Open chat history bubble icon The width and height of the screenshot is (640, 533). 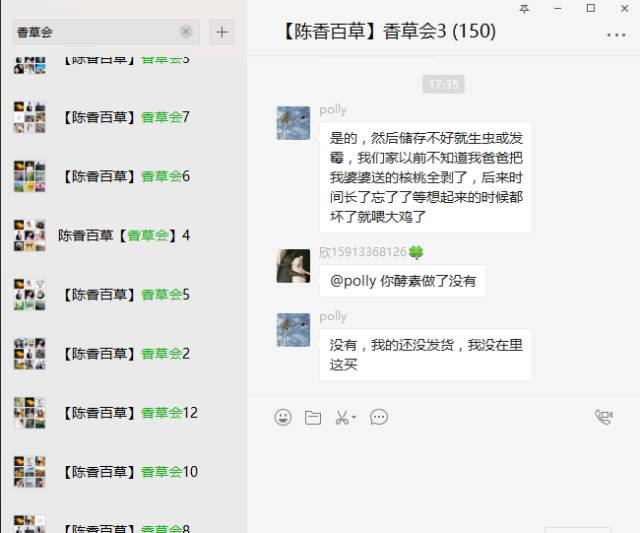(379, 417)
